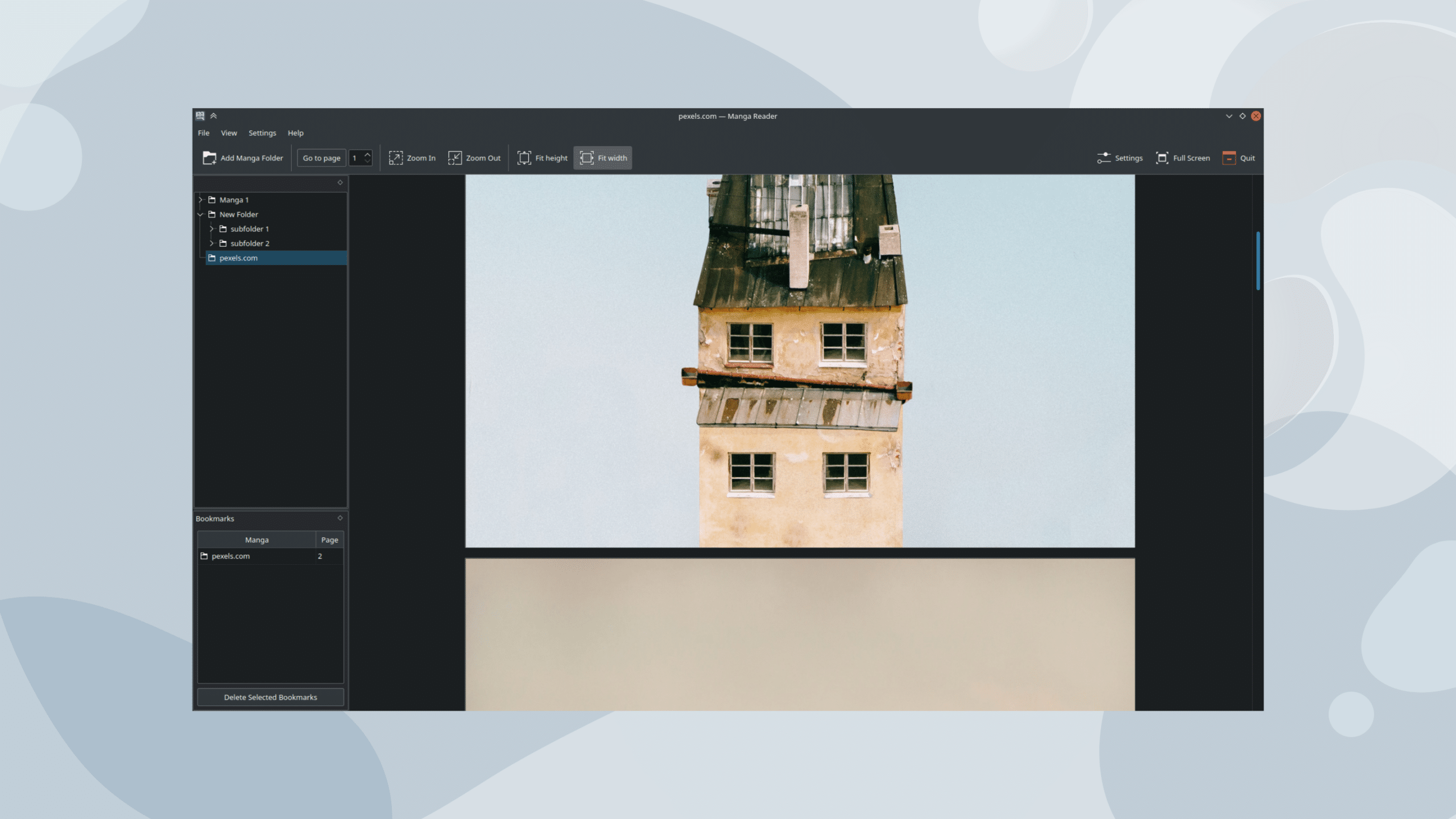Minimize the Manga Reader window
Screen dimensions: 1456x819
[x=1229, y=116]
